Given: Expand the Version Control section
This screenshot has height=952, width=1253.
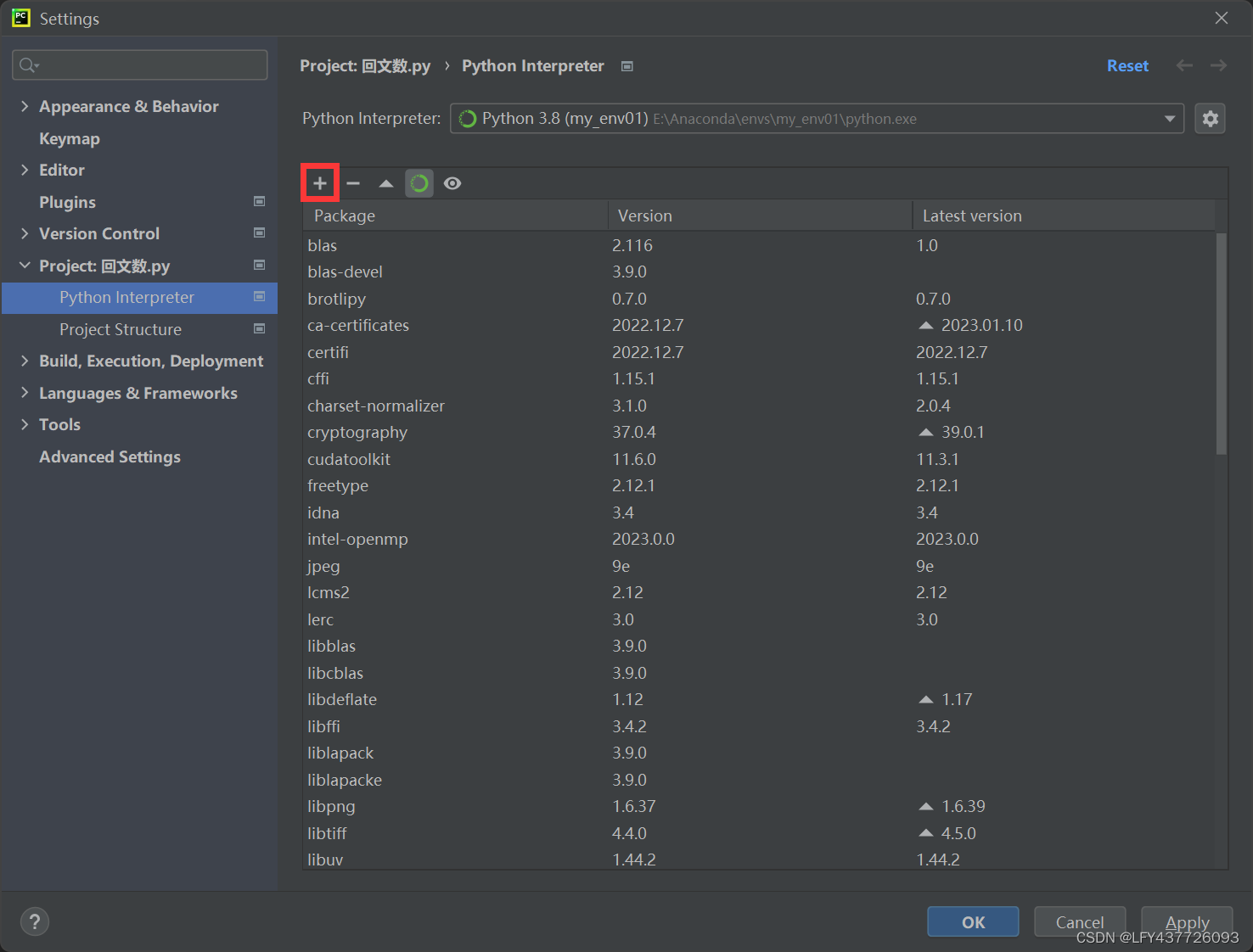Looking at the screenshot, I should 25,233.
